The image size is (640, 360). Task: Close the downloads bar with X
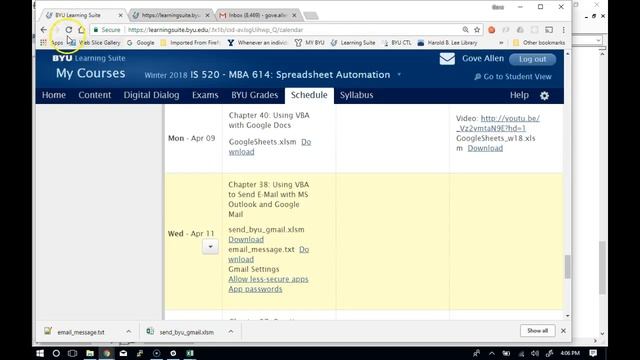pos(563,331)
